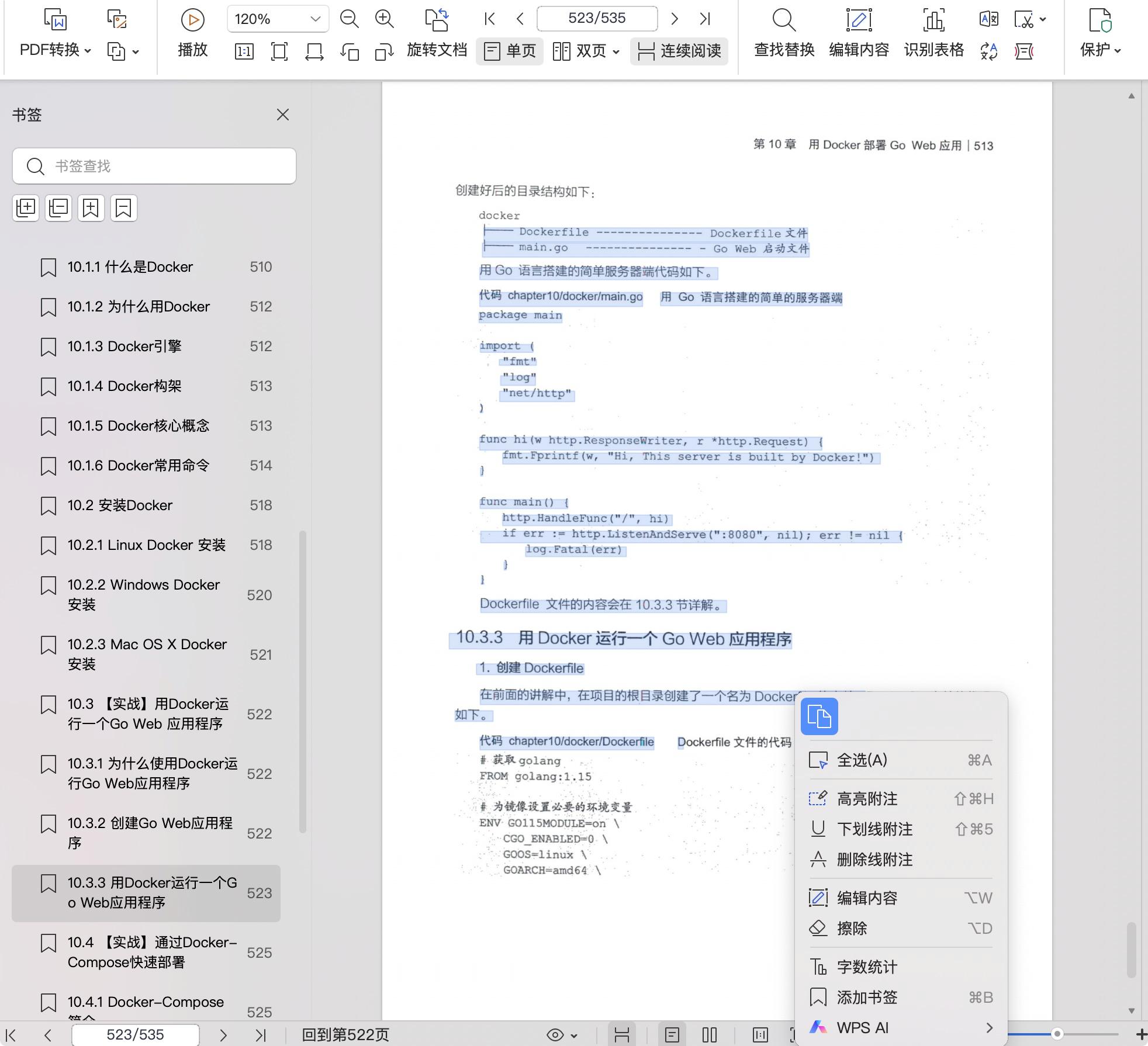The image size is (1148, 1046).
Task: Choose 擦除 erase in context menu
Action: click(x=901, y=928)
